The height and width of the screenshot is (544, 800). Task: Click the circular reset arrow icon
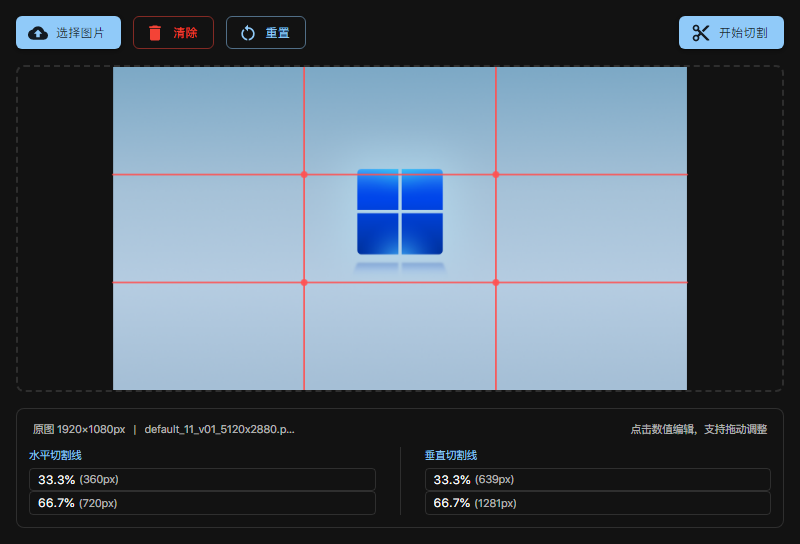tap(248, 33)
